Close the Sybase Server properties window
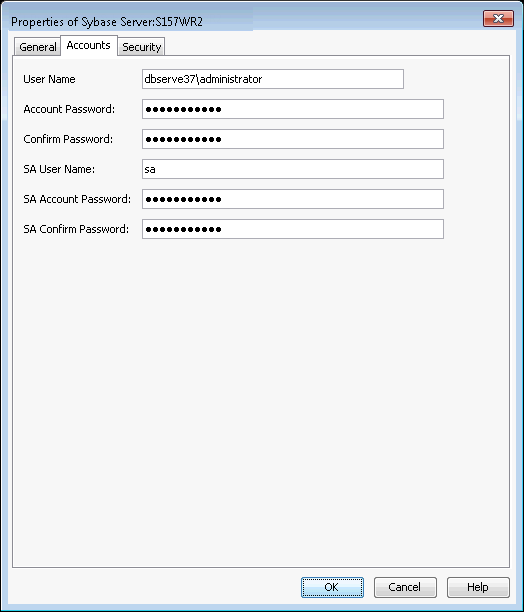 (498, 19)
